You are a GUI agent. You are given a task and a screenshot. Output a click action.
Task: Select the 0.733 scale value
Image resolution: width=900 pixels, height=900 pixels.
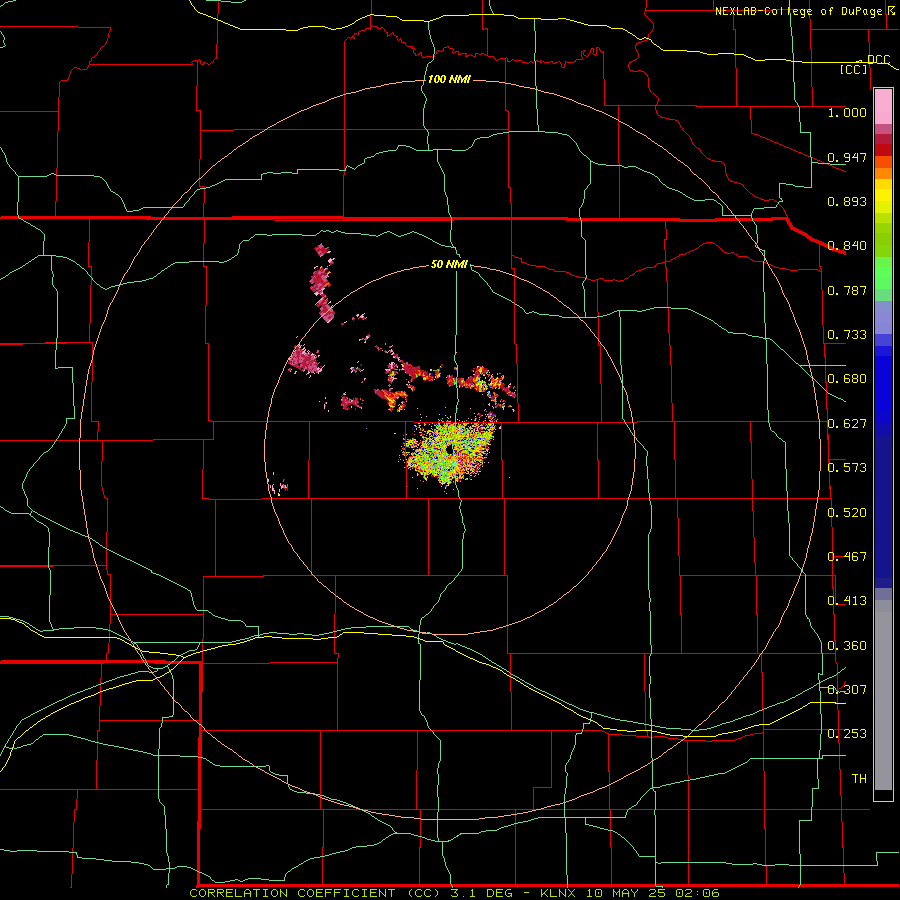pyautogui.click(x=847, y=335)
